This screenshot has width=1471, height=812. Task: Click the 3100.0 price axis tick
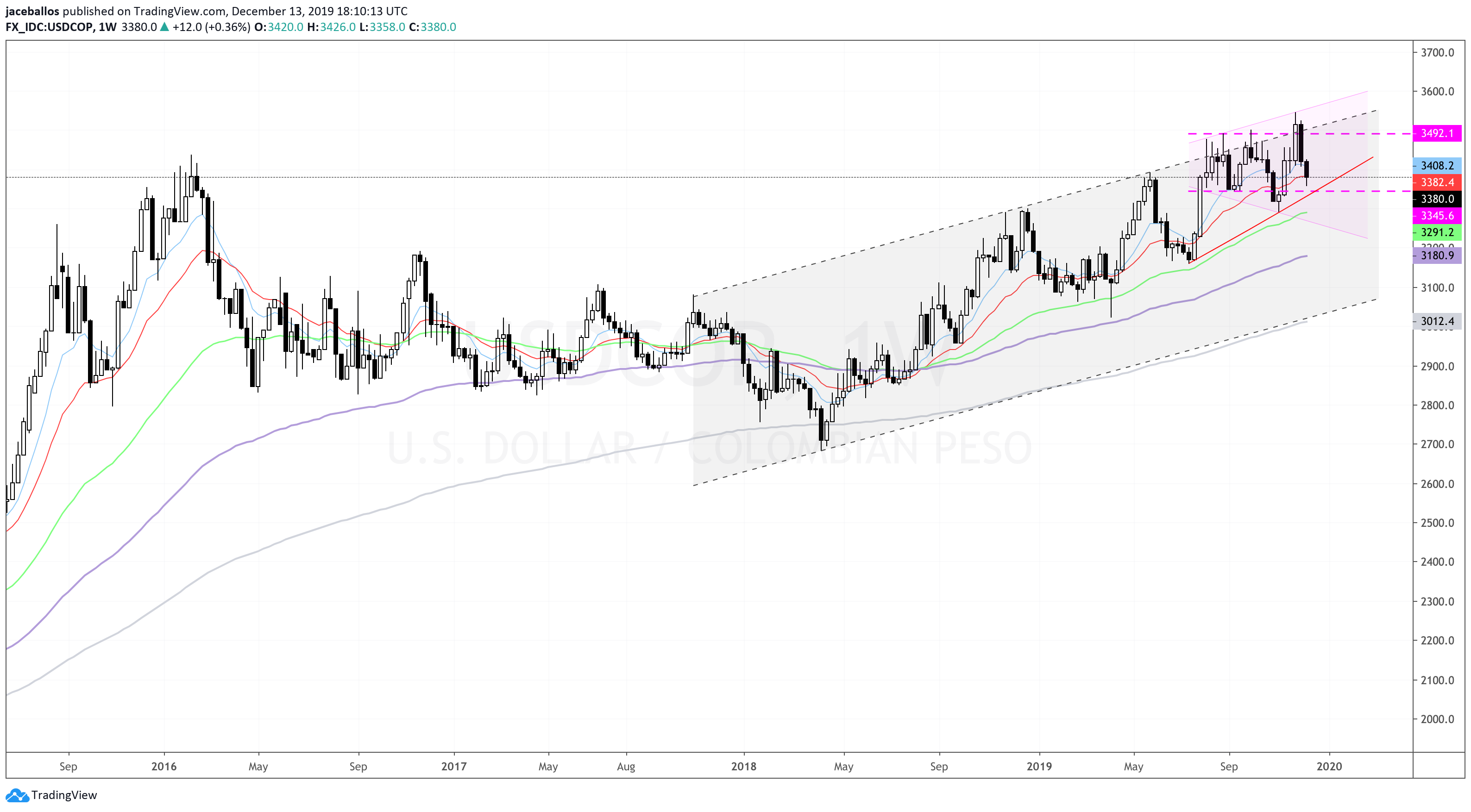click(x=1437, y=287)
